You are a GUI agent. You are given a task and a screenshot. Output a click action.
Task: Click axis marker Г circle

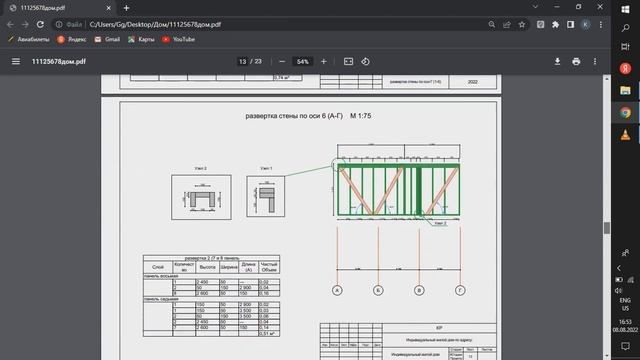460,290
